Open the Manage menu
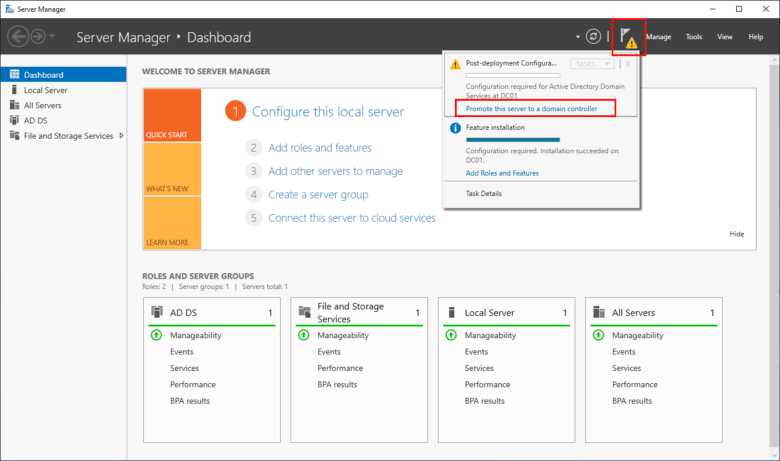This screenshot has height=461, width=780. 659,37
